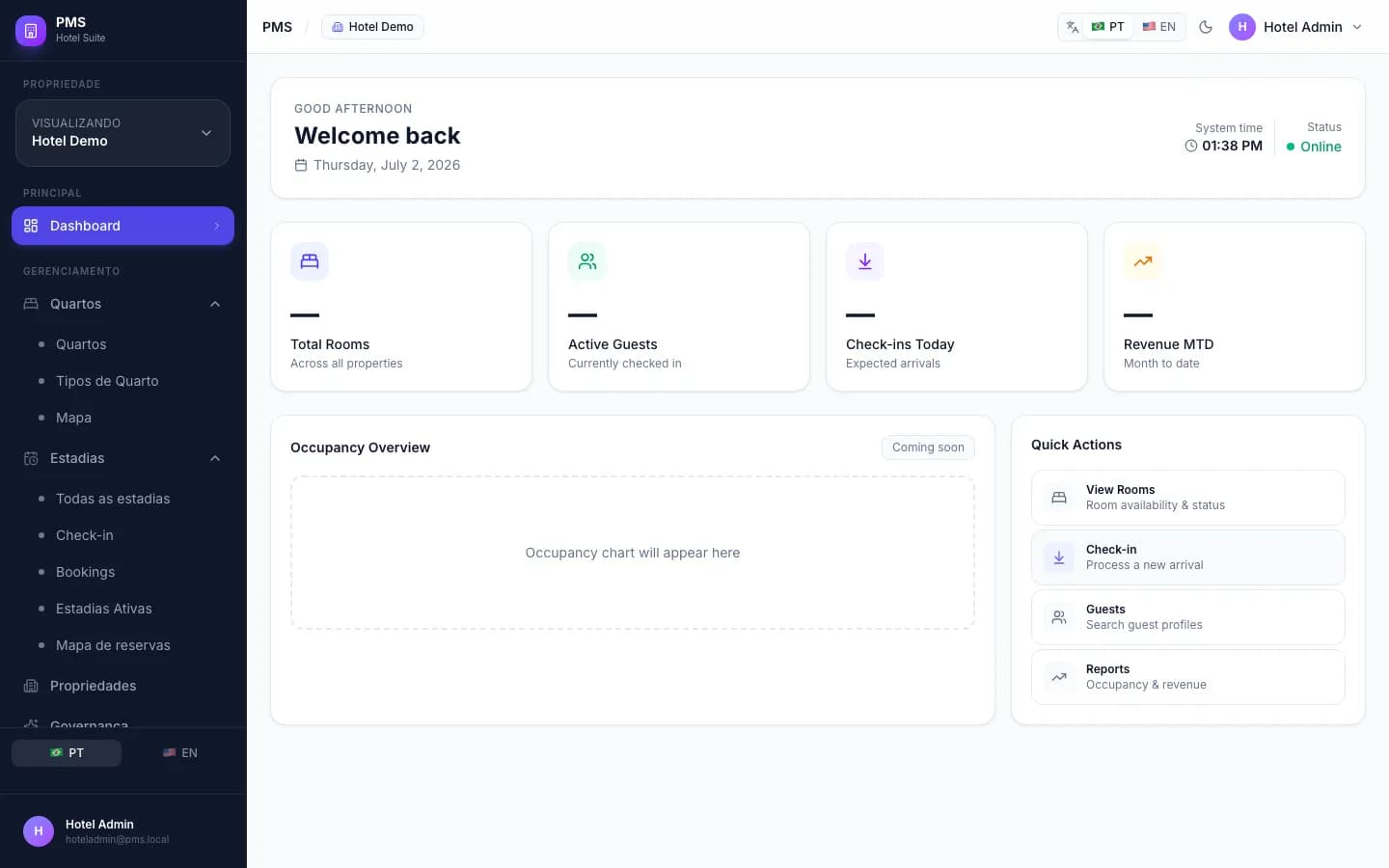The height and width of the screenshot is (868, 1389).
Task: Click the purple H avatar in top bar
Action: click(1242, 27)
